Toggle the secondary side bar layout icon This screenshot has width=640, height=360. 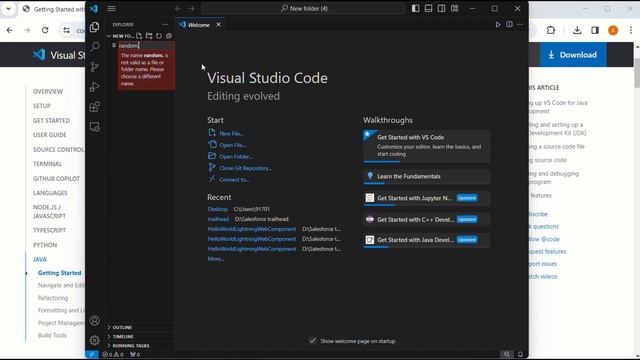pyautogui.click(x=442, y=8)
